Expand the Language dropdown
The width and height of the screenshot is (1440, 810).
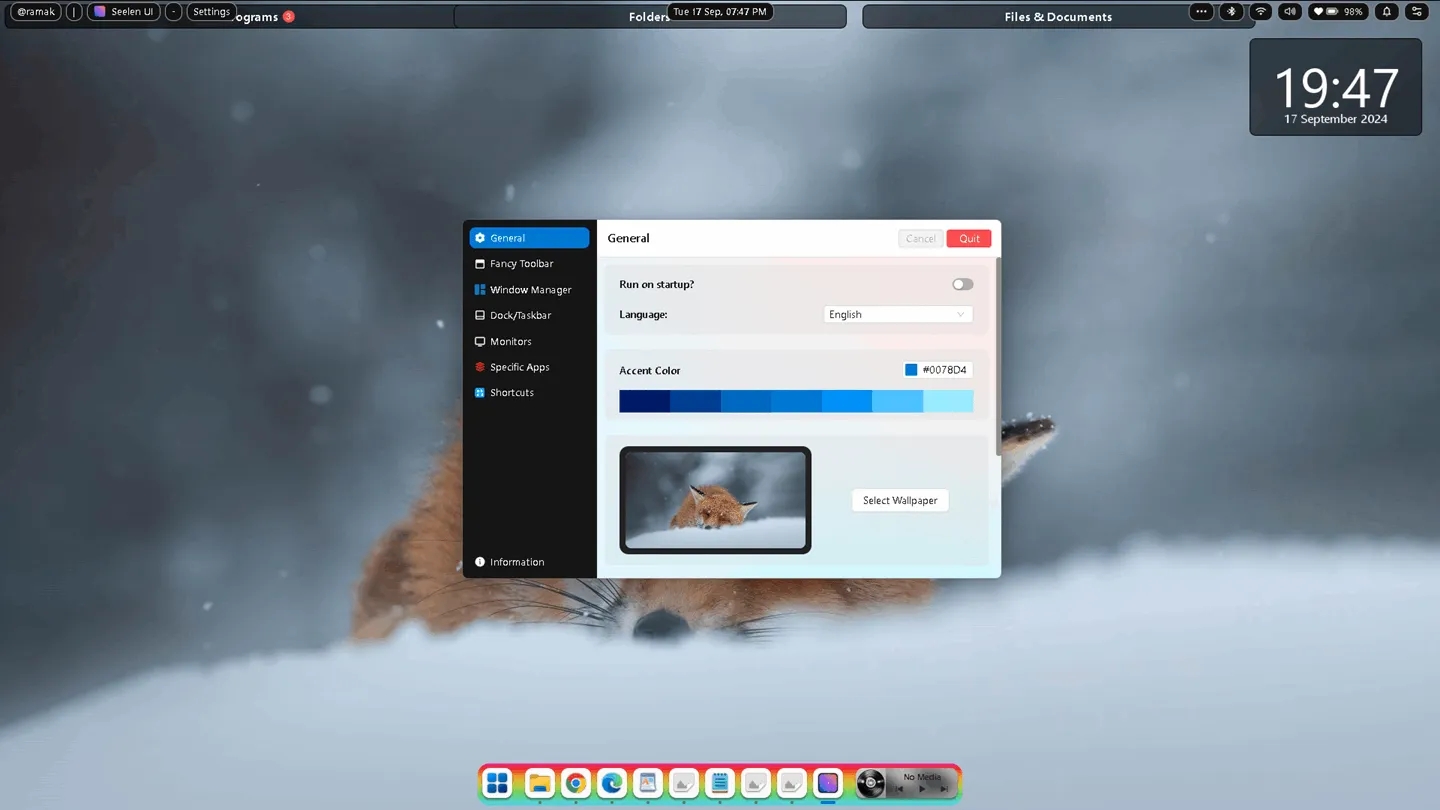point(897,314)
